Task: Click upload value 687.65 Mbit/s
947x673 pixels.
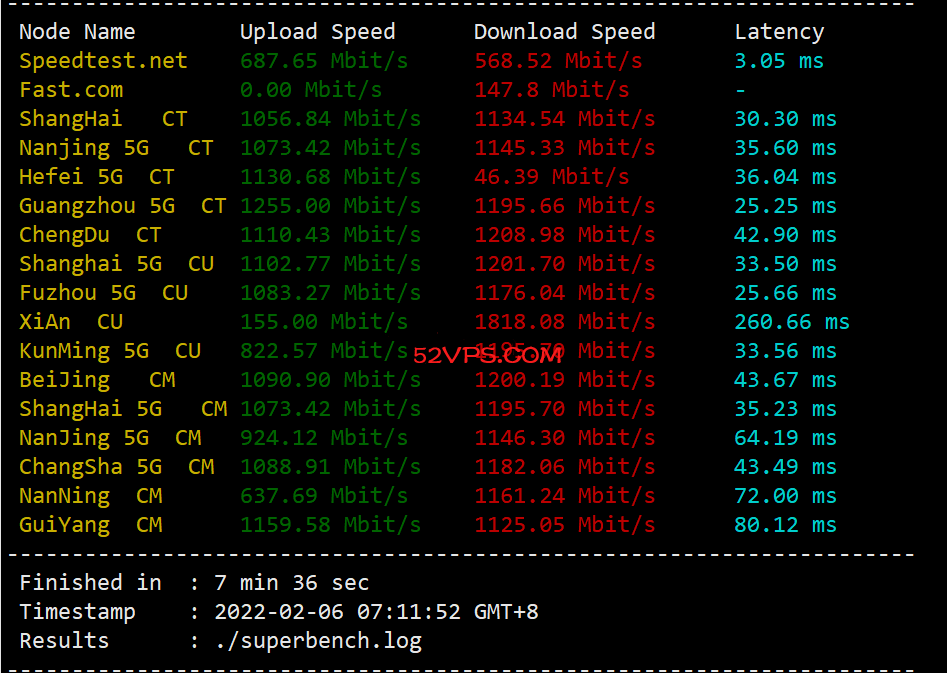Action: point(324,61)
